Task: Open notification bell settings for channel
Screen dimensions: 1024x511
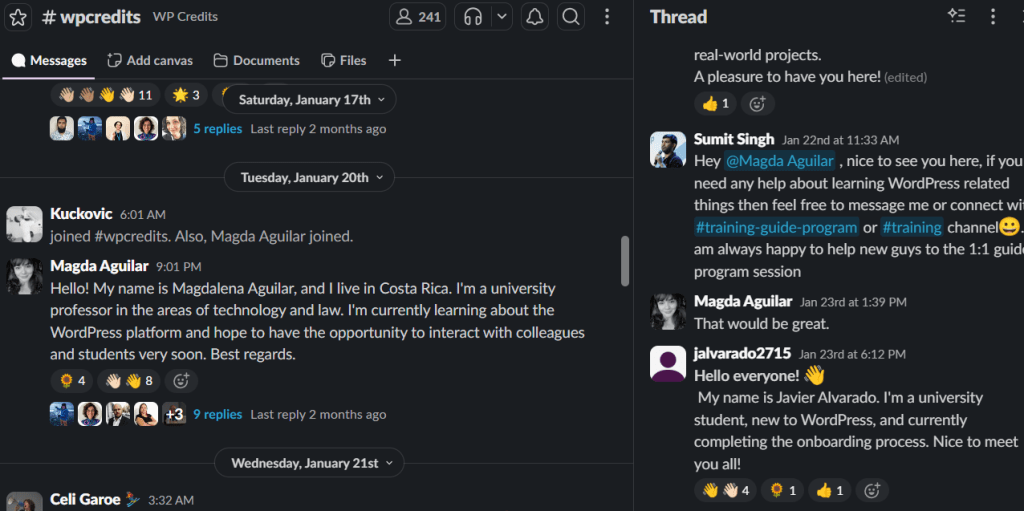Action: pyautogui.click(x=535, y=17)
